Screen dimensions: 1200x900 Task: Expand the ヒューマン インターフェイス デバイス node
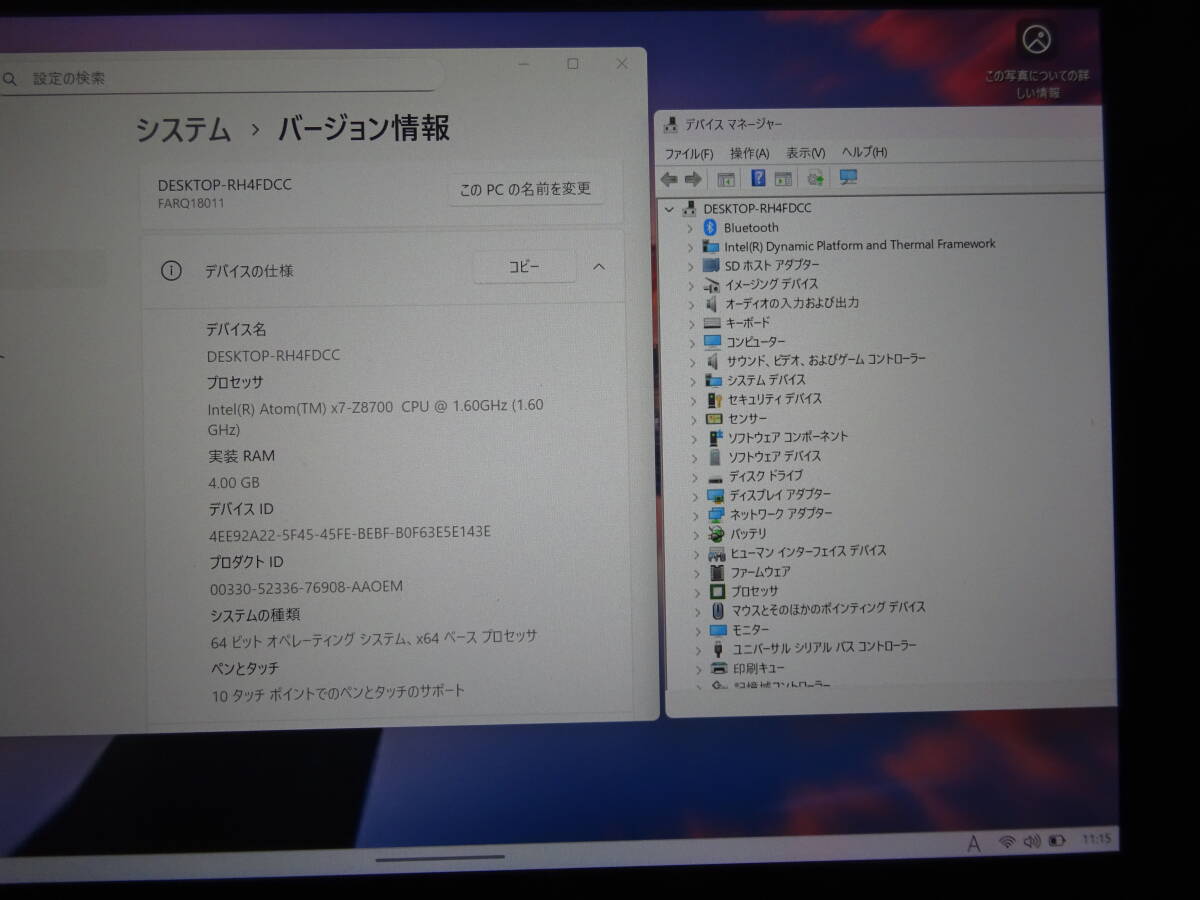coord(696,553)
